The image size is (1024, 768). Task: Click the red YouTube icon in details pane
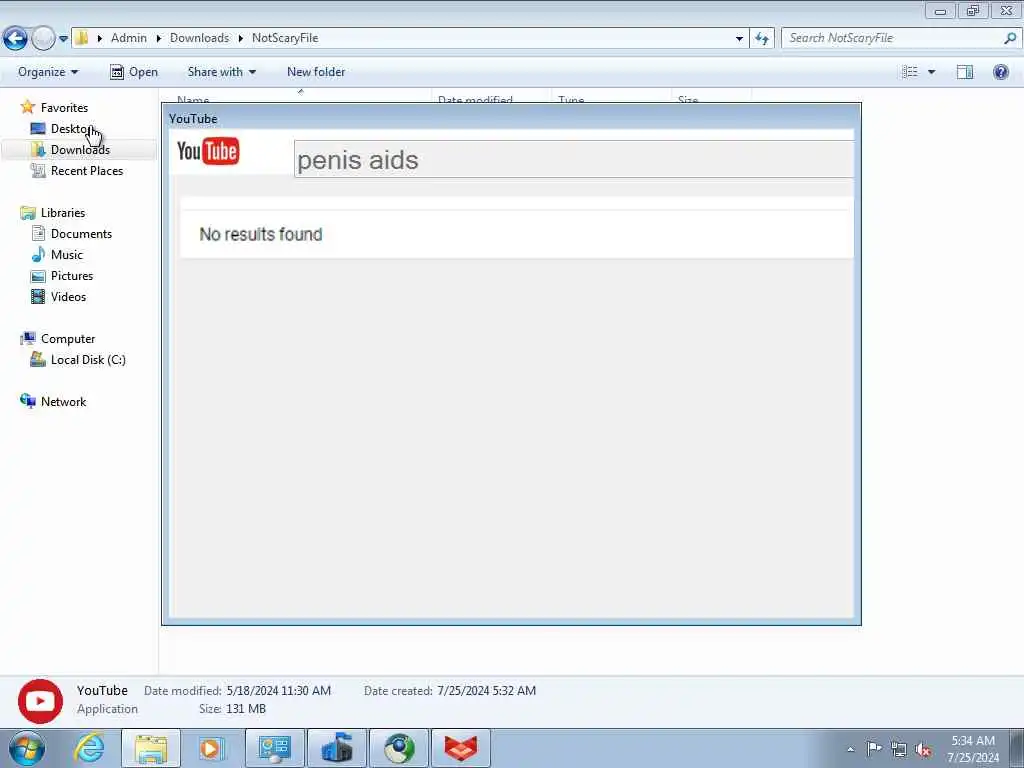[x=40, y=701]
